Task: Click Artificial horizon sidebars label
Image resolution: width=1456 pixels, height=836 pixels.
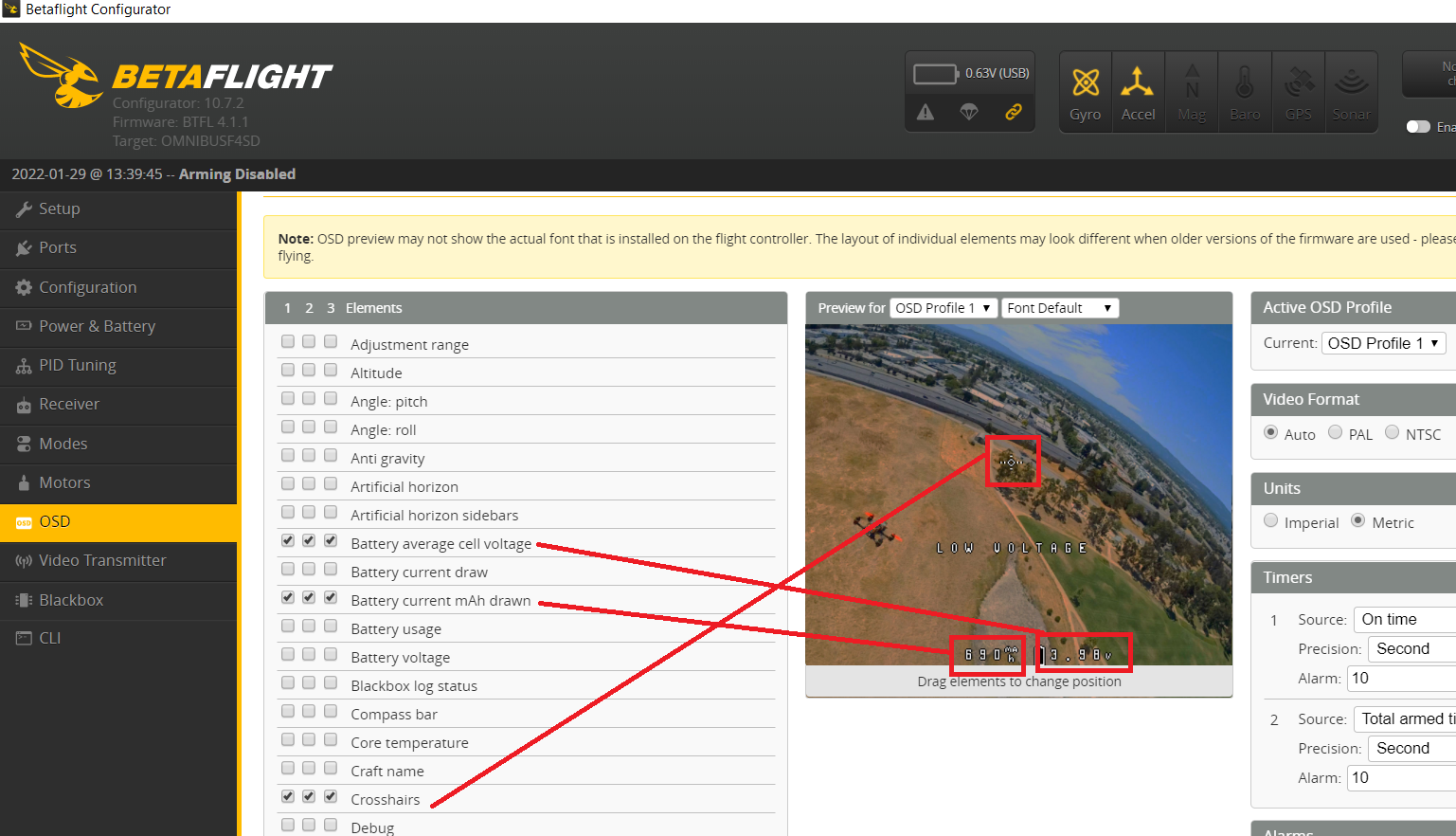Action: tap(435, 516)
